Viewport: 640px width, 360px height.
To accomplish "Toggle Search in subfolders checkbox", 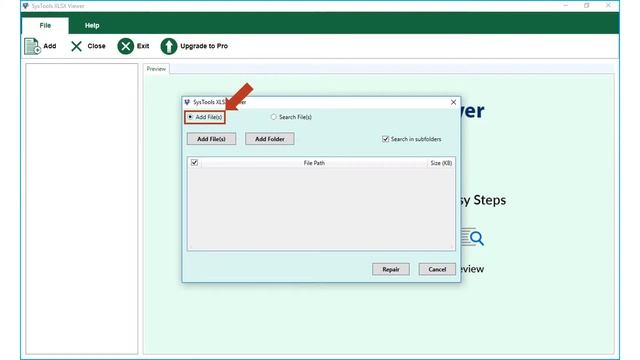I will 385,139.
